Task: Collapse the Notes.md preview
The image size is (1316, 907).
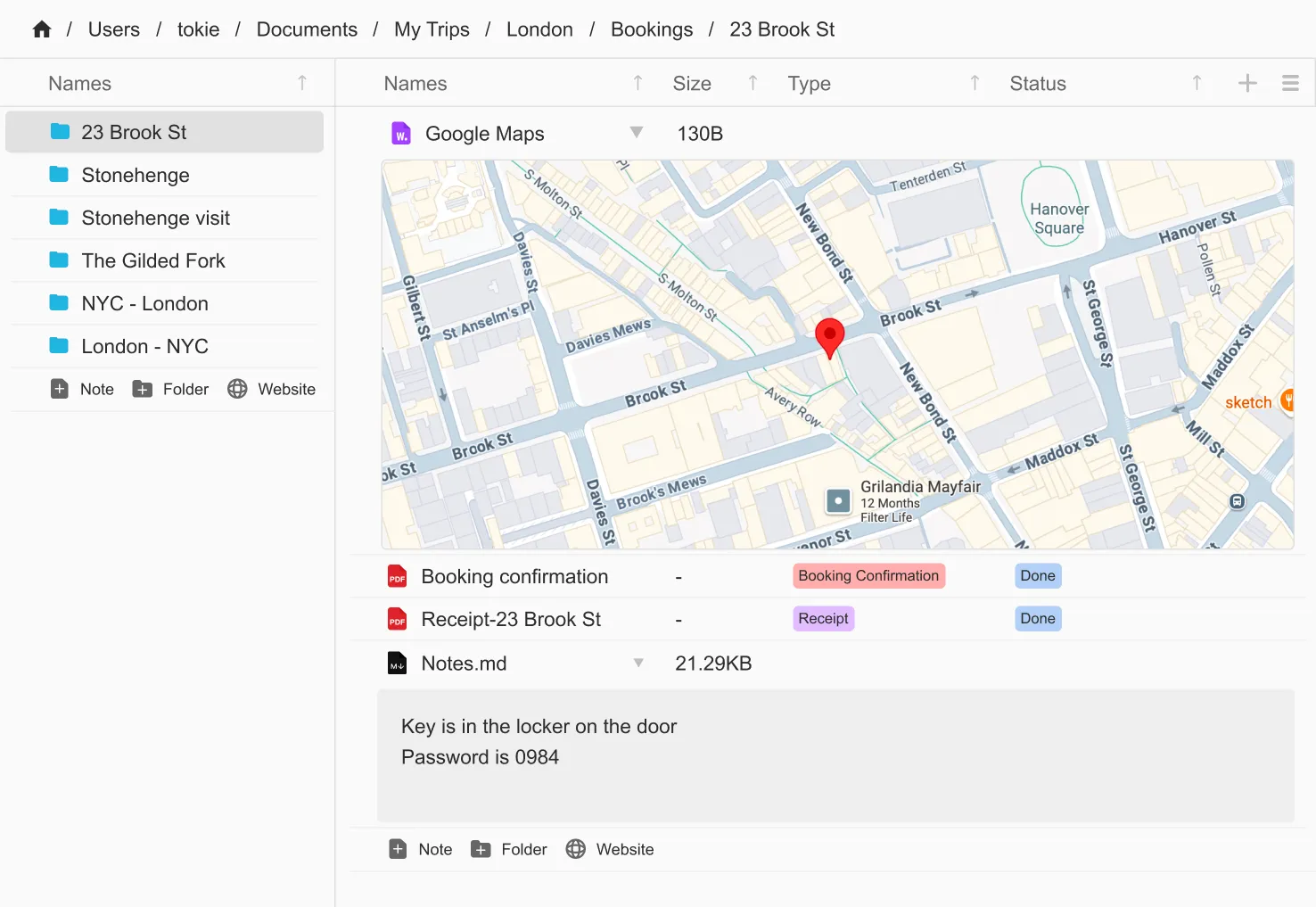Action: (x=638, y=663)
